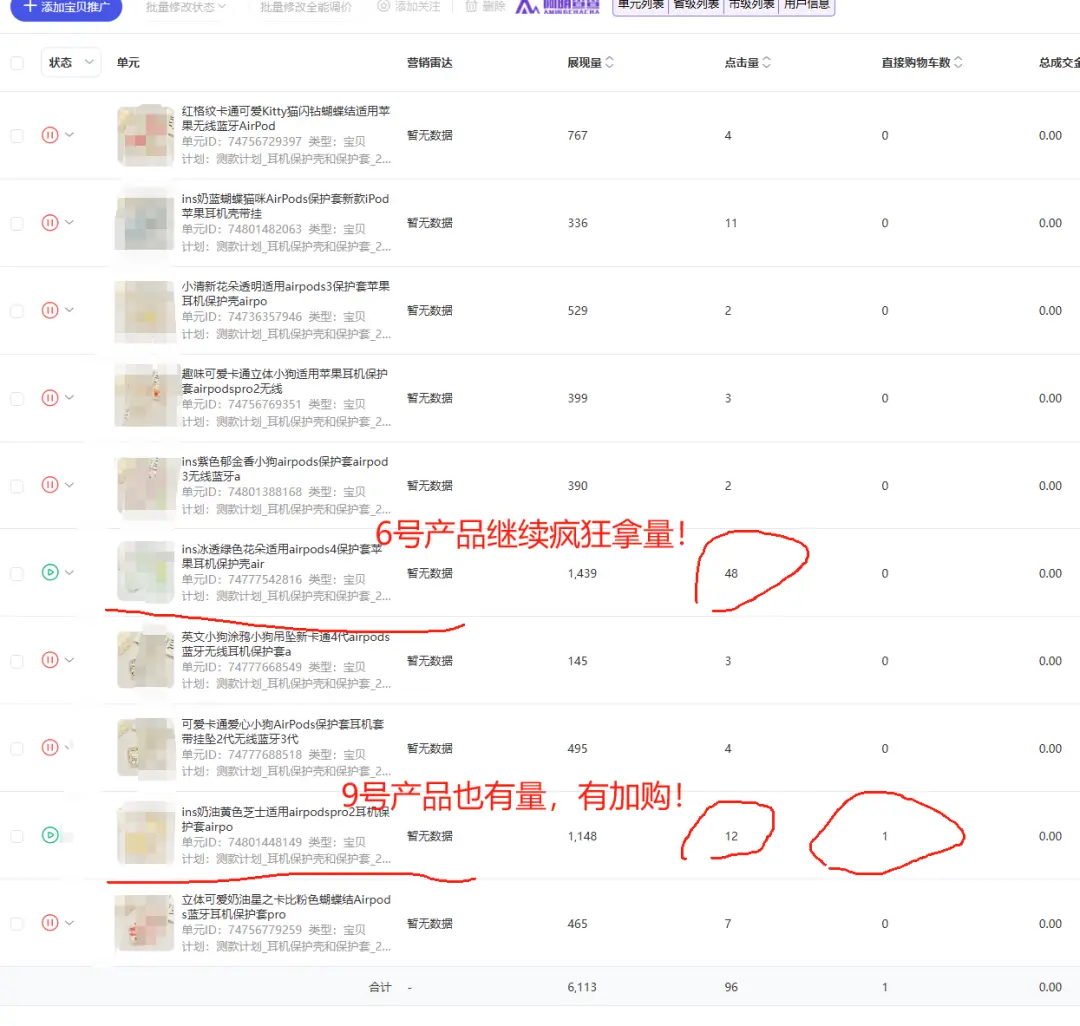
Task: Click pause icon on ins奶蓝蝴蝶猫咪 row
Action: (x=50, y=223)
